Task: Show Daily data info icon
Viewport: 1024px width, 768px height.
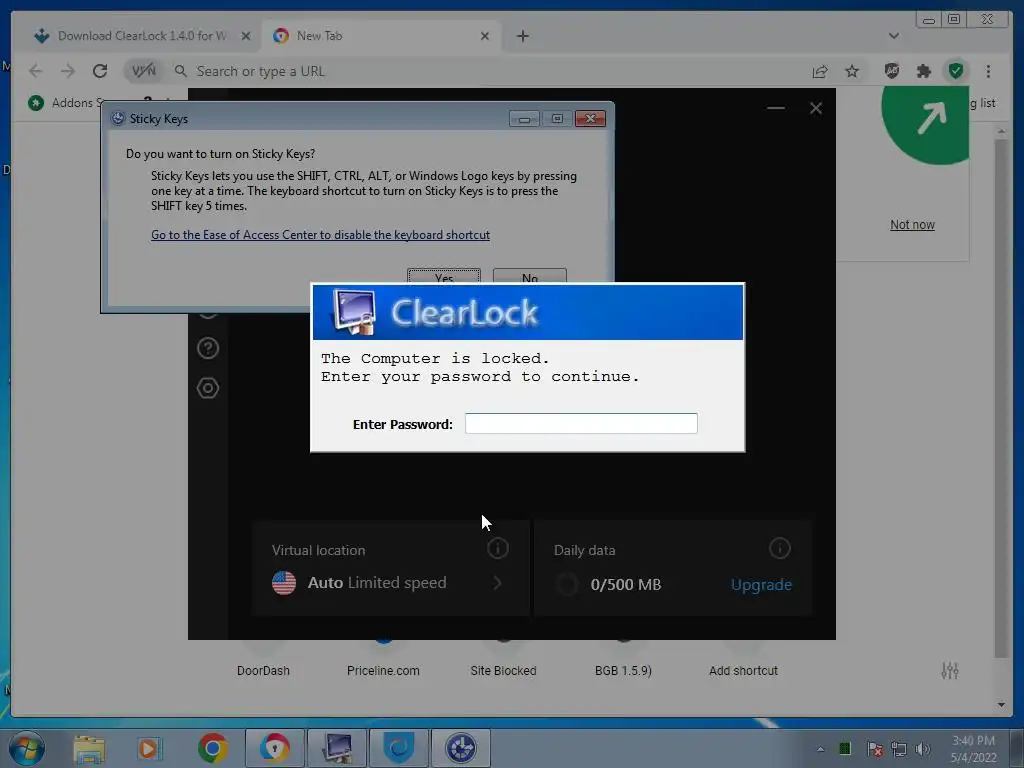Action: (x=780, y=549)
